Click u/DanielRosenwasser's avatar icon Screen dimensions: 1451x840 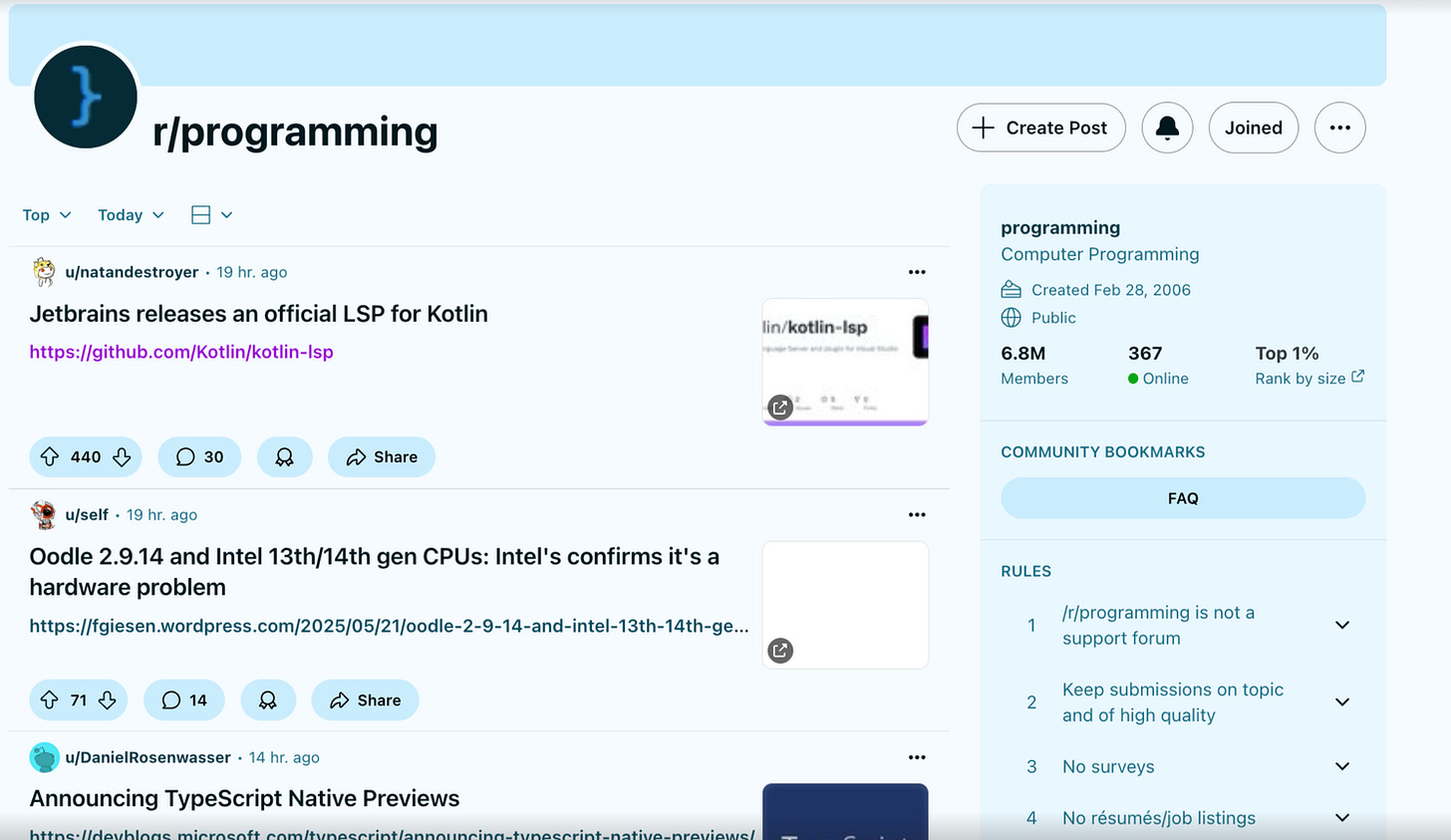point(44,757)
